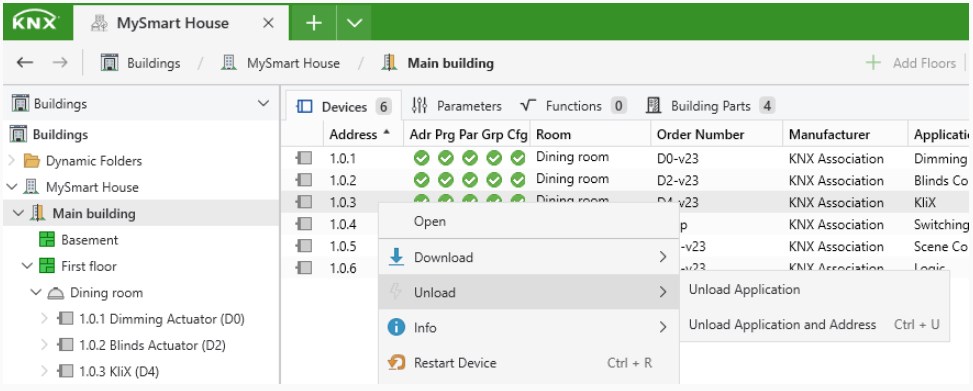Click the Unload context menu item
Screen dimensions: 973x391
coord(529,292)
